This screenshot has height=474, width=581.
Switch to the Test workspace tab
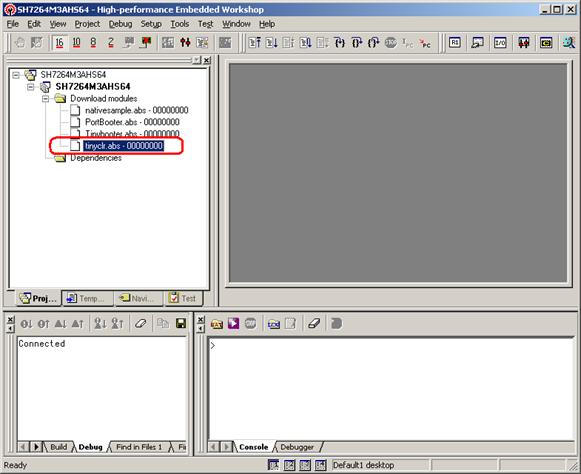point(183,298)
